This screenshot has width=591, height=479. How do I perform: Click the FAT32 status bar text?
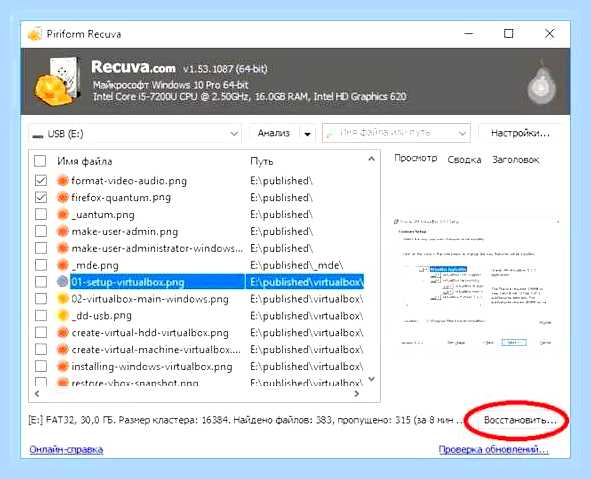(246, 420)
